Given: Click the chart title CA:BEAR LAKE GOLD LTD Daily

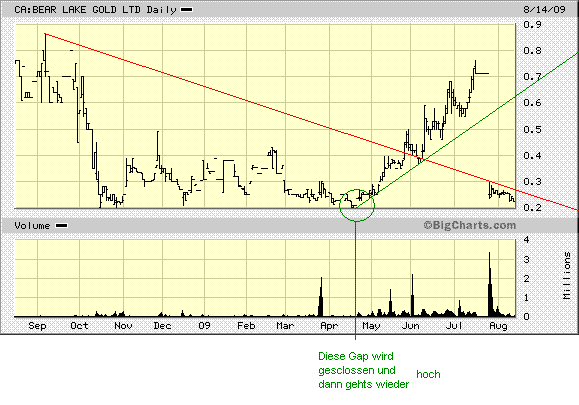Looking at the screenshot, I should (95, 10).
